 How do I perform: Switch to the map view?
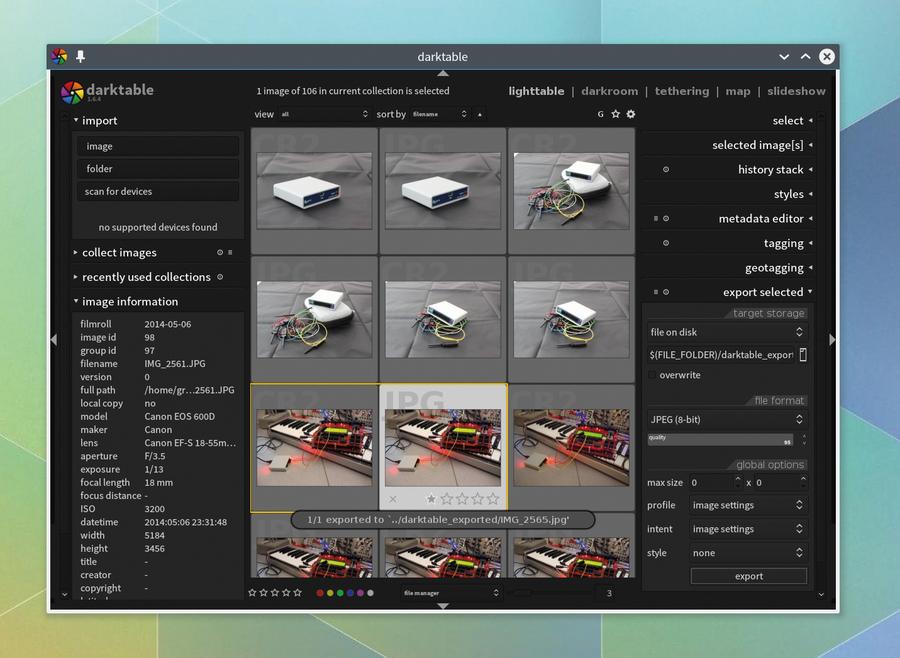tap(738, 91)
